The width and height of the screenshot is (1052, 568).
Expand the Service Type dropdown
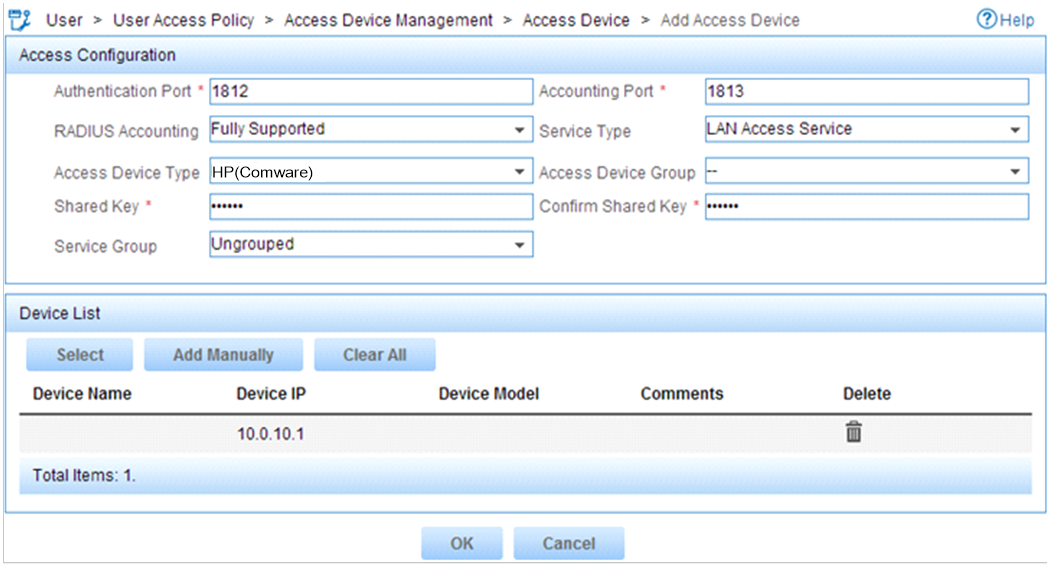pyautogui.click(x=867, y=129)
